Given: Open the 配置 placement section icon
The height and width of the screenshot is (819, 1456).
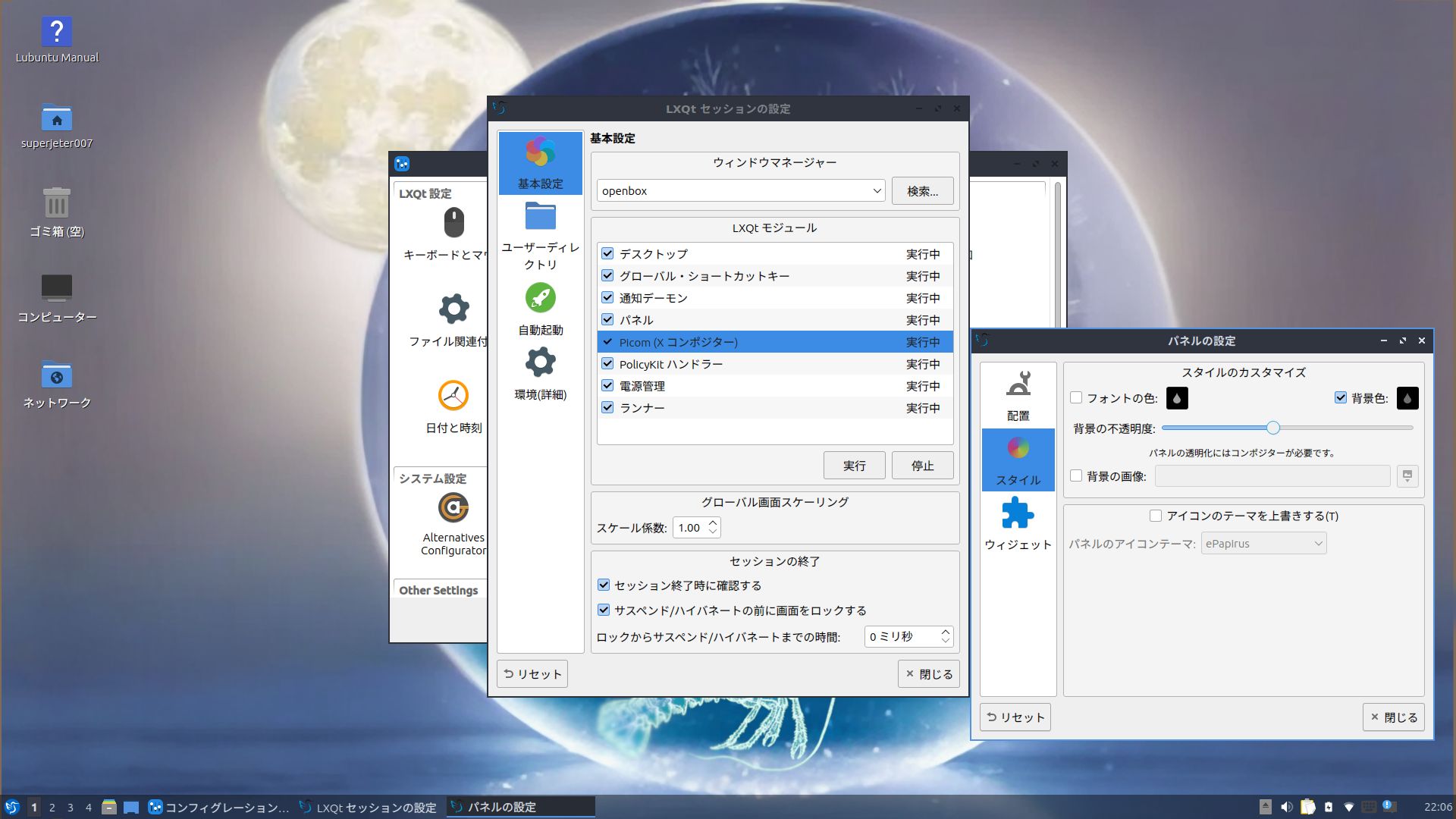Looking at the screenshot, I should pos(1018,384).
